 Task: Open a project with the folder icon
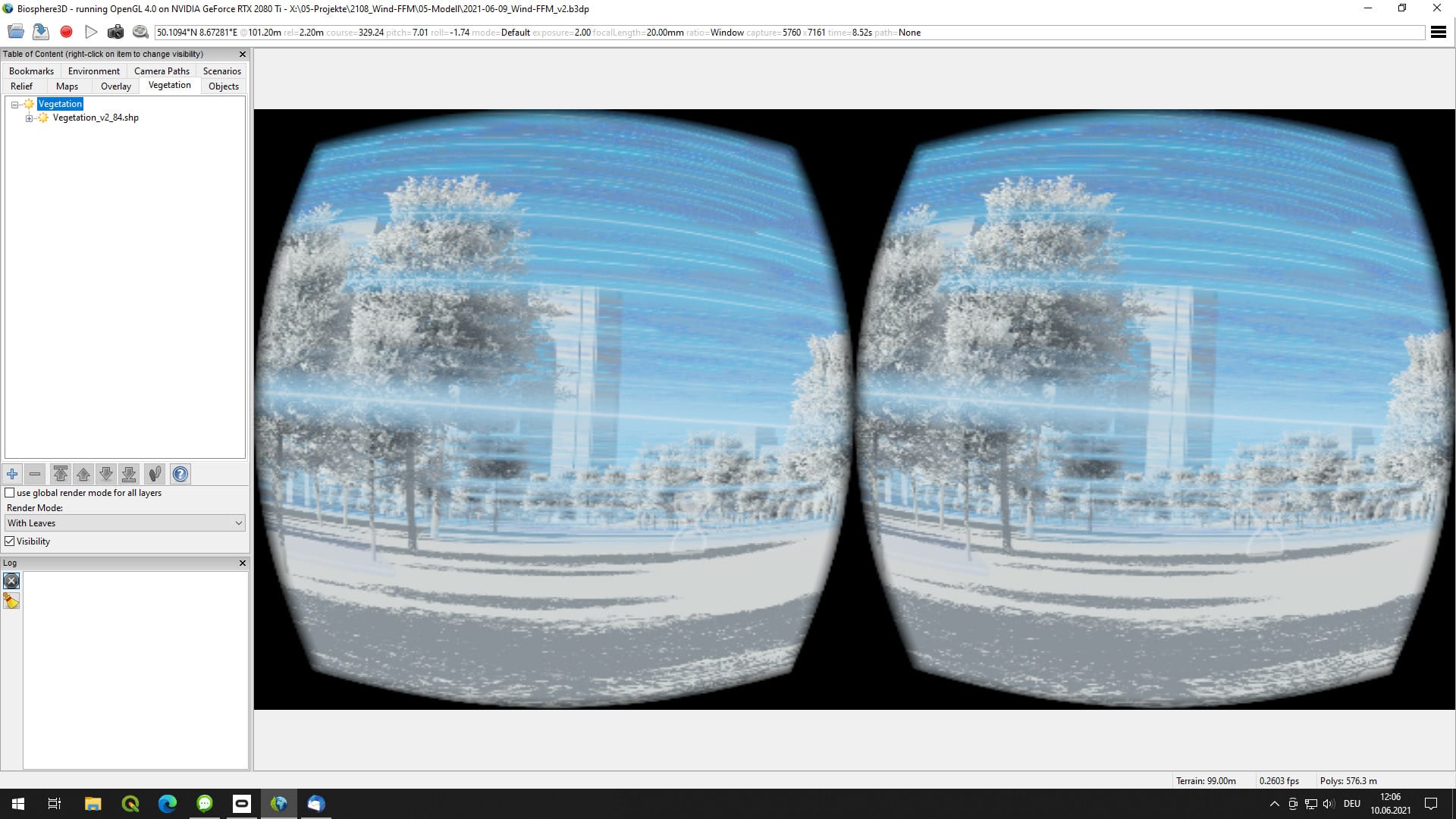pos(16,32)
